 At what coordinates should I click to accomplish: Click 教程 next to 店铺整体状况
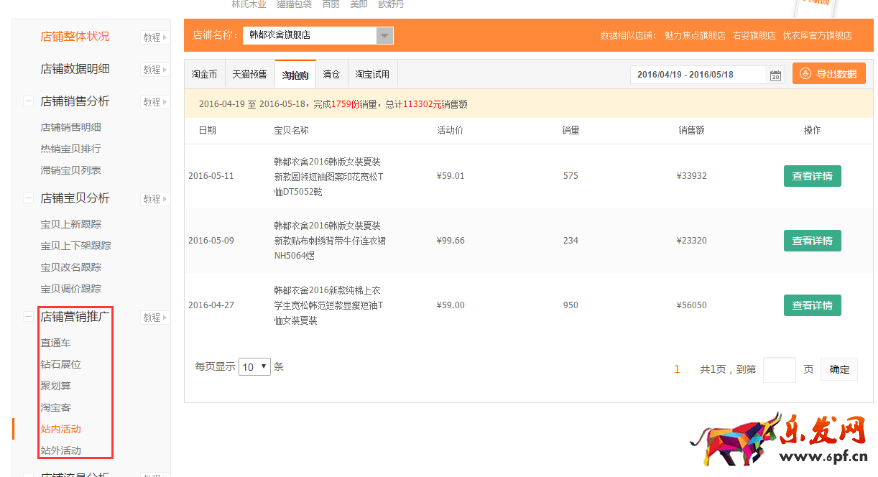152,37
